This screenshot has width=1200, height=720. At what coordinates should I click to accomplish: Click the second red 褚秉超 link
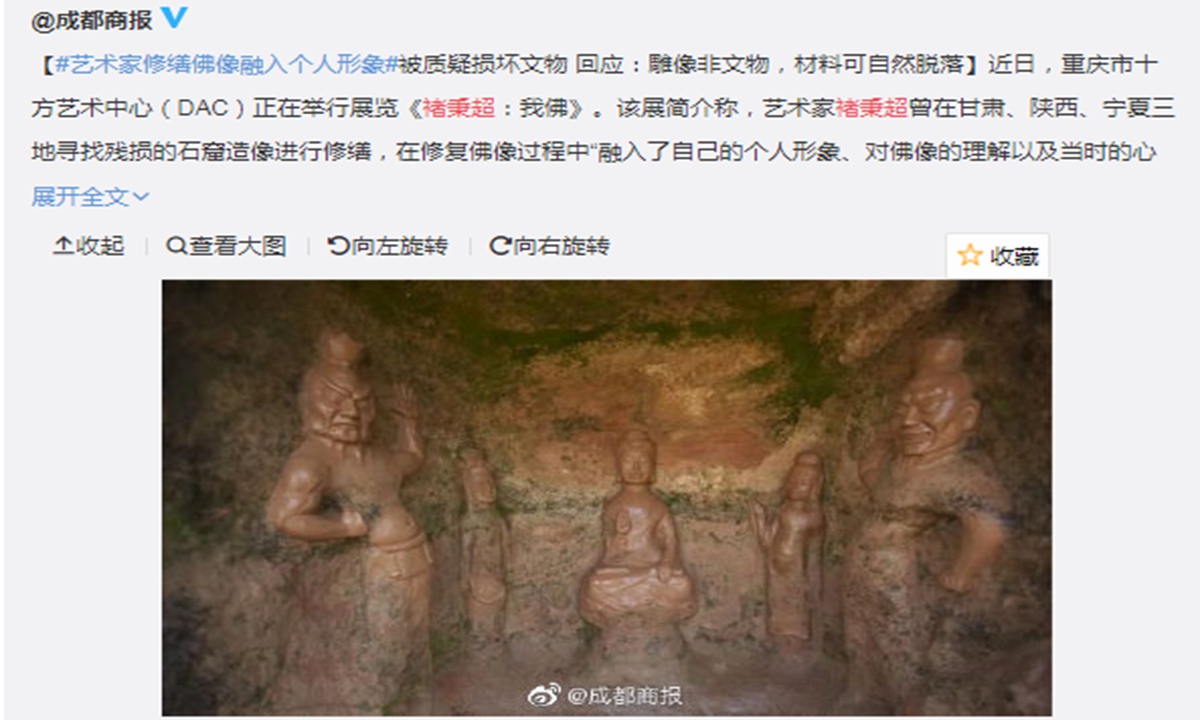pyautogui.click(x=870, y=109)
